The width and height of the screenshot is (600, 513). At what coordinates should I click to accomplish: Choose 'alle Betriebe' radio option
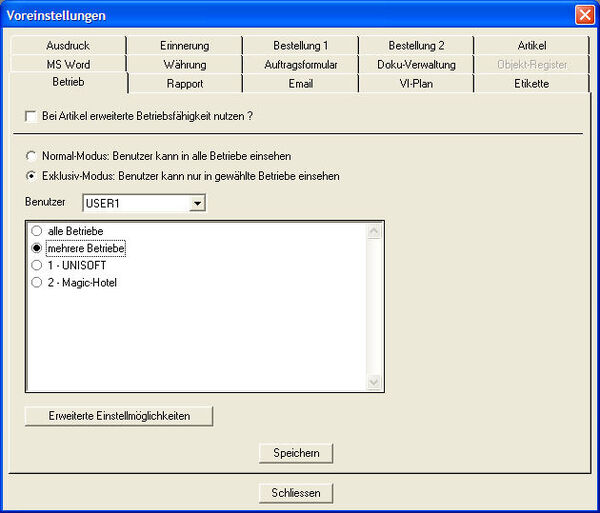(37, 231)
